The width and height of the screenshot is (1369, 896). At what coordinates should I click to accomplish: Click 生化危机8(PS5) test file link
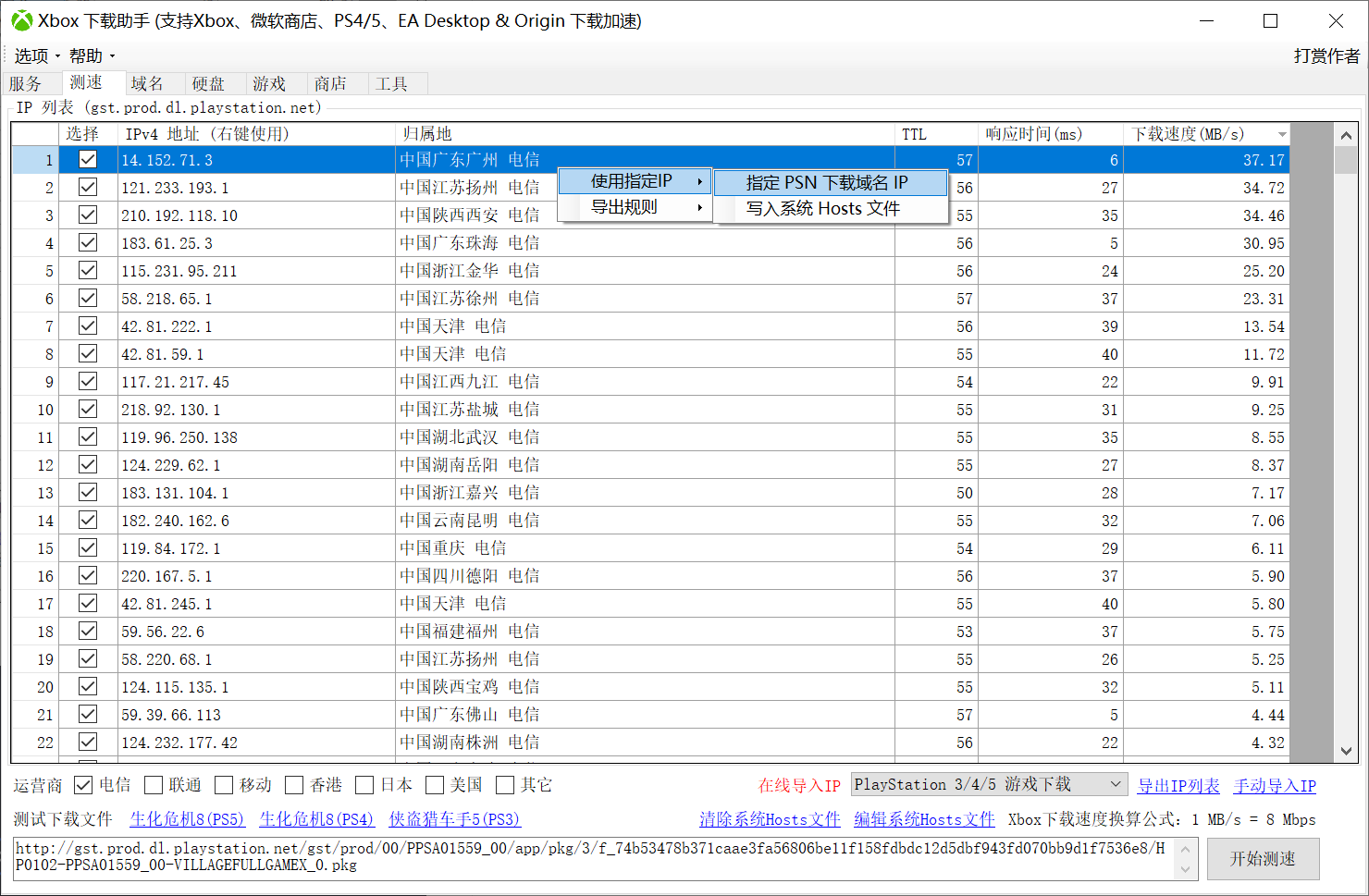point(188,819)
